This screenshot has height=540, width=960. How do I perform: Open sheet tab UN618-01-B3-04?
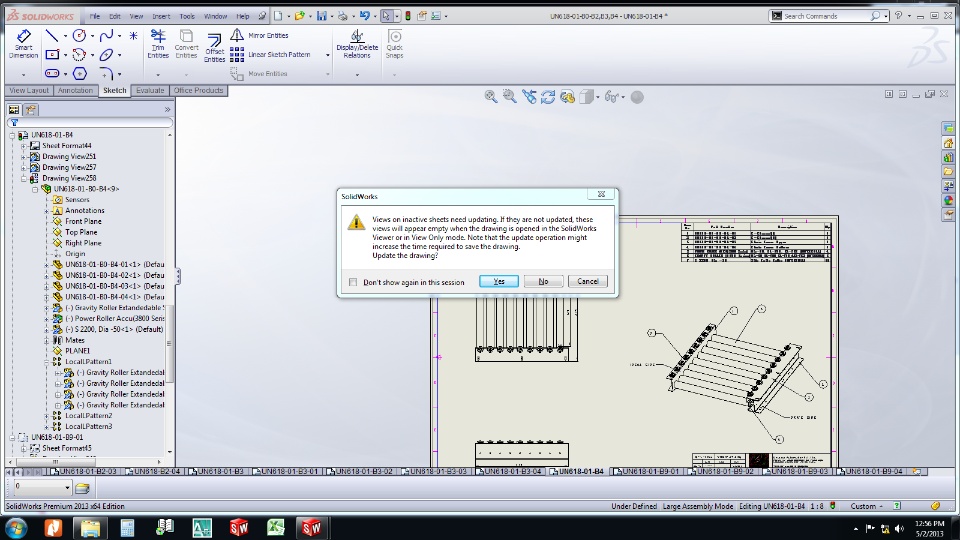tap(508, 471)
